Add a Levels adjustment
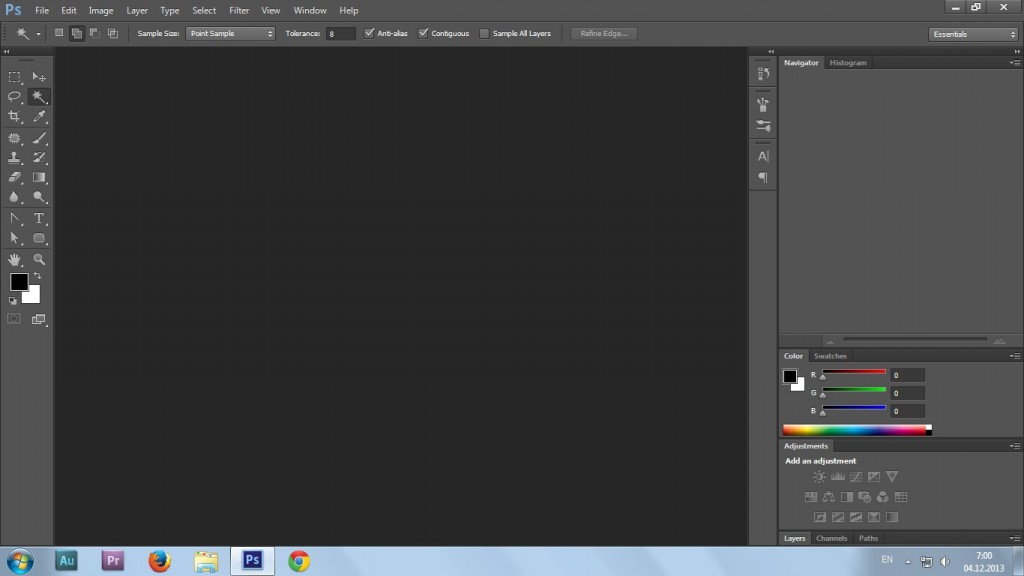 pyautogui.click(x=837, y=477)
